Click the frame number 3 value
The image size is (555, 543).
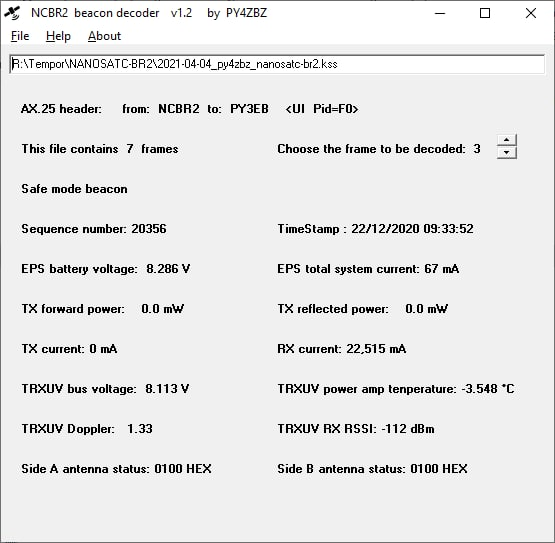[477, 149]
